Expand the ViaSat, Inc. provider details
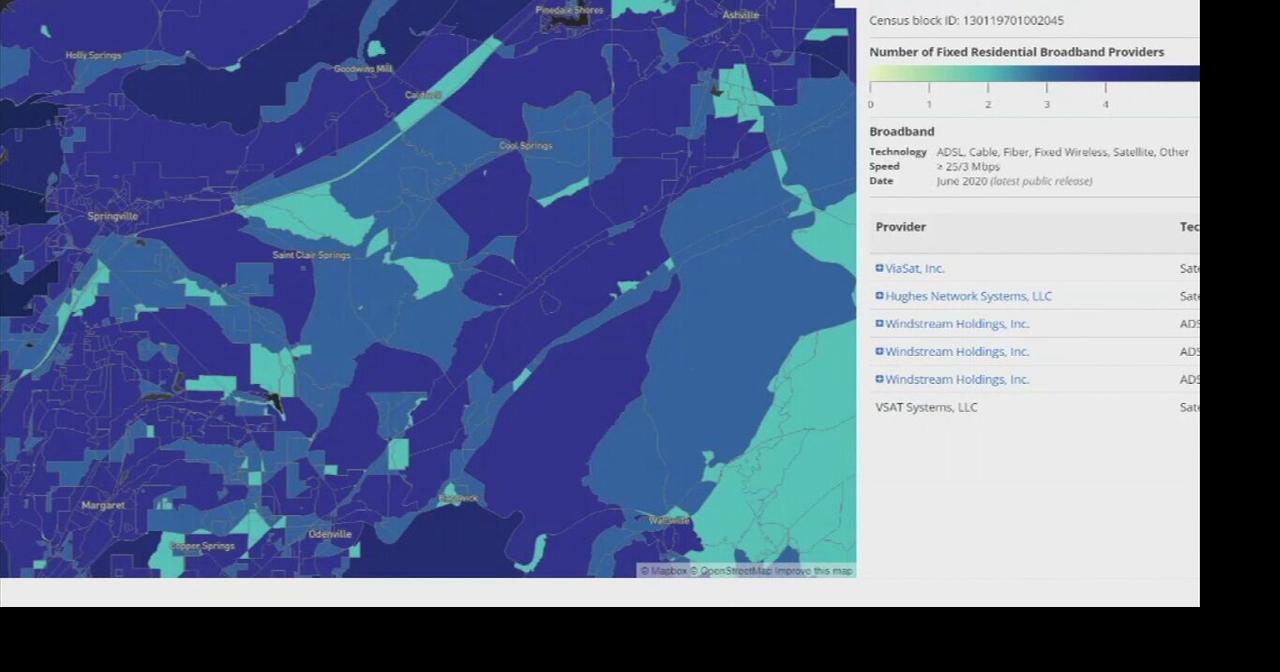 [x=879, y=268]
